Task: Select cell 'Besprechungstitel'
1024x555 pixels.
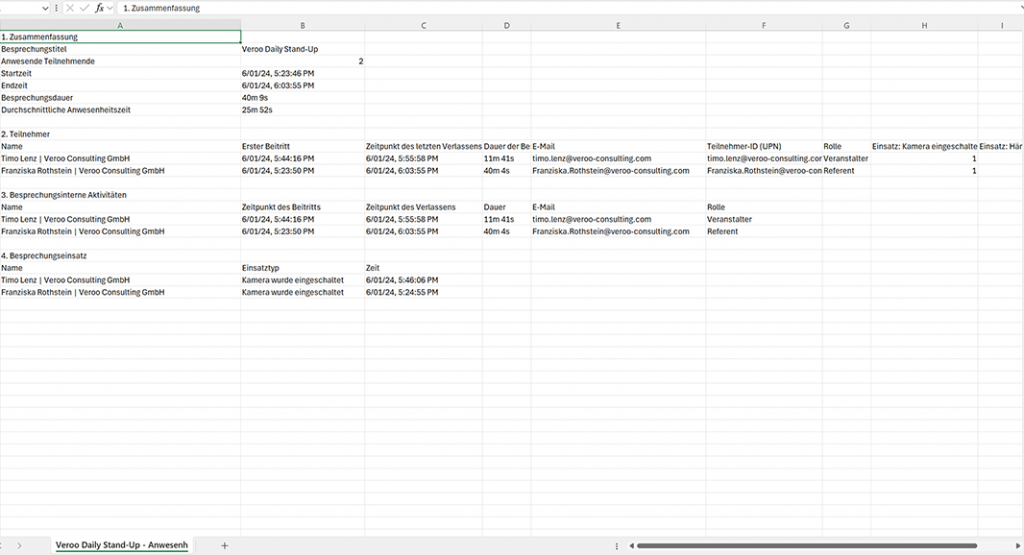Action: point(120,49)
